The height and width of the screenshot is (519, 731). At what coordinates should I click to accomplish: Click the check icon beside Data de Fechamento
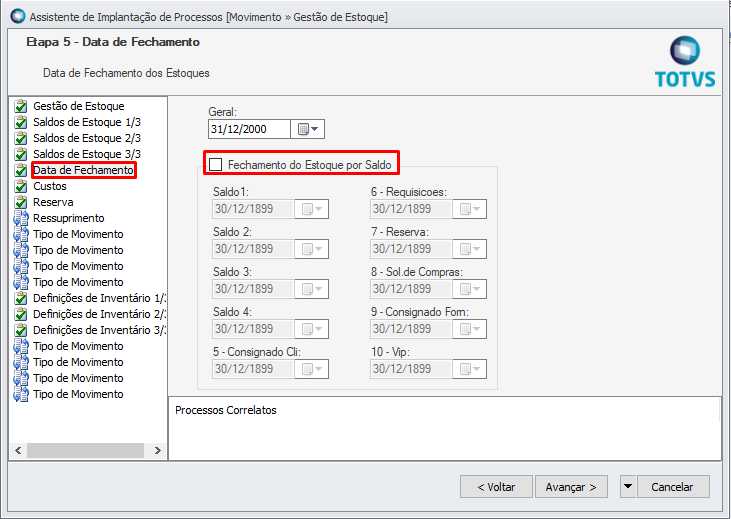point(21,170)
